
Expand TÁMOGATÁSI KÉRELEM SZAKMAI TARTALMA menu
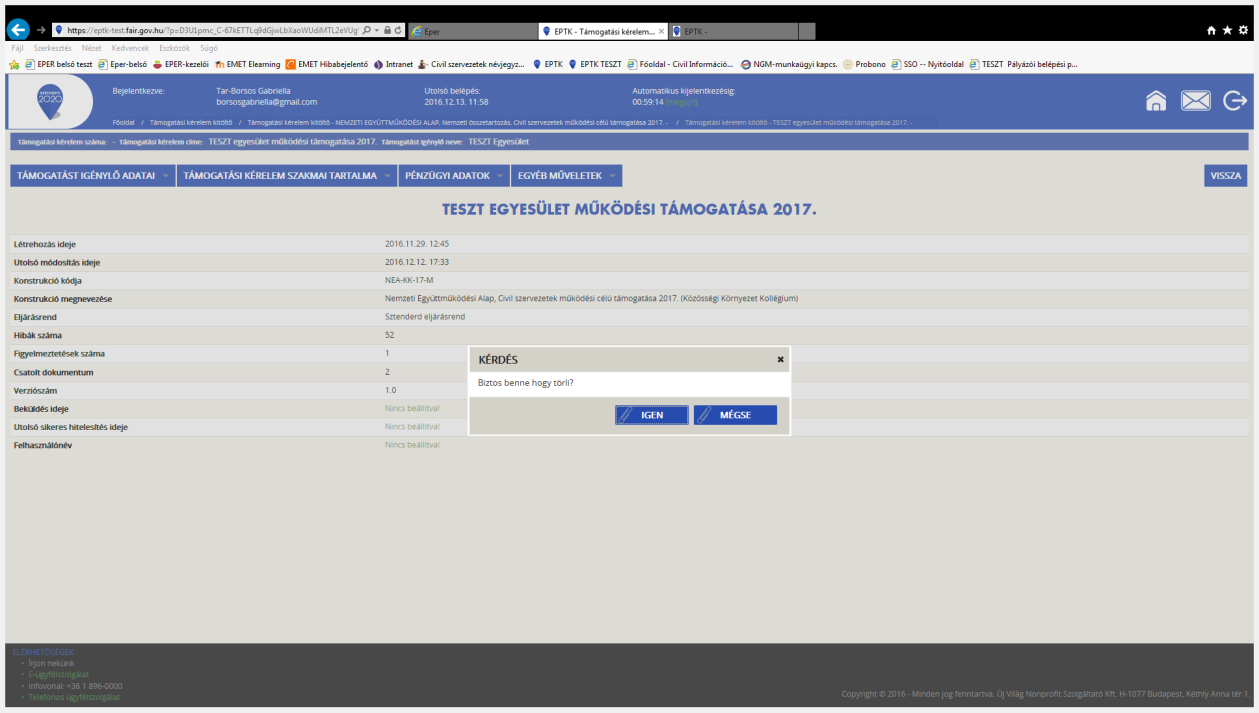pyautogui.click(x=287, y=175)
